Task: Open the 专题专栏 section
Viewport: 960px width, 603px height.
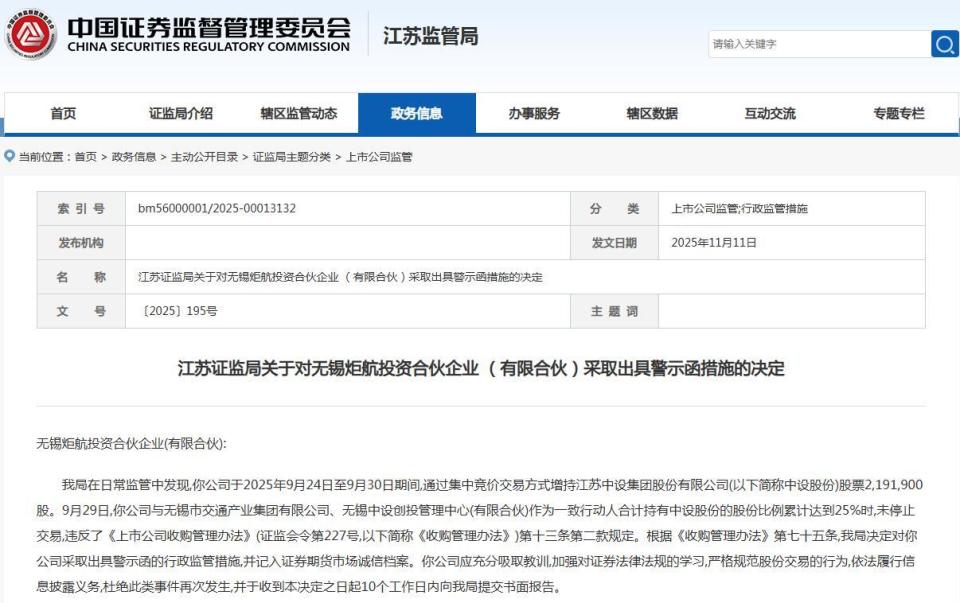Action: (x=901, y=113)
